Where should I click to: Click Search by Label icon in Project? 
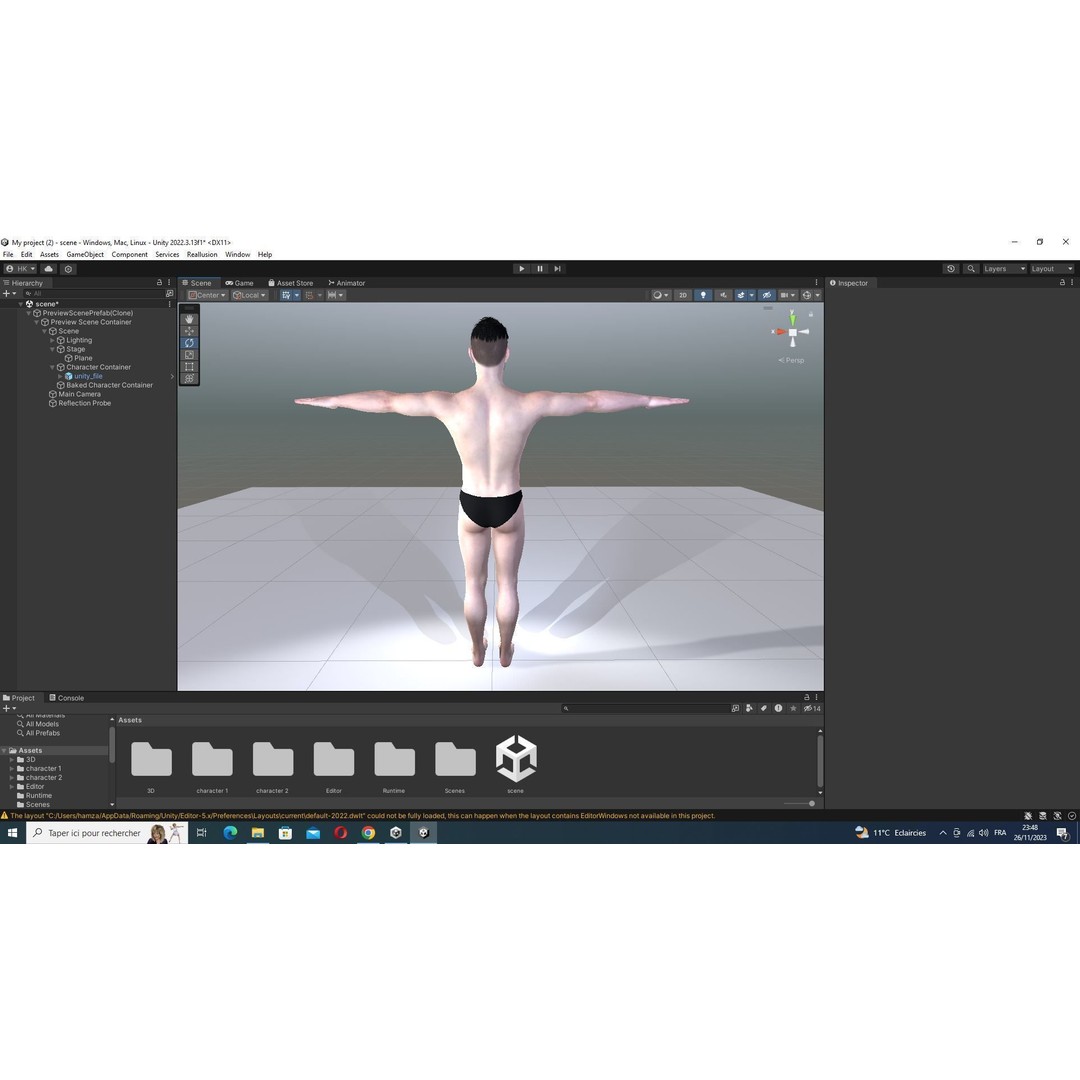click(764, 708)
